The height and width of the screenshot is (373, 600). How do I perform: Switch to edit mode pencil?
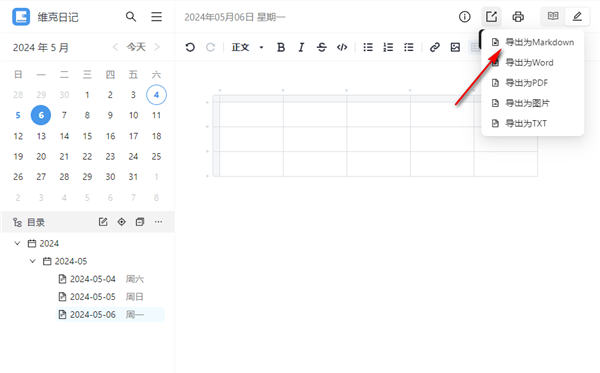[577, 16]
